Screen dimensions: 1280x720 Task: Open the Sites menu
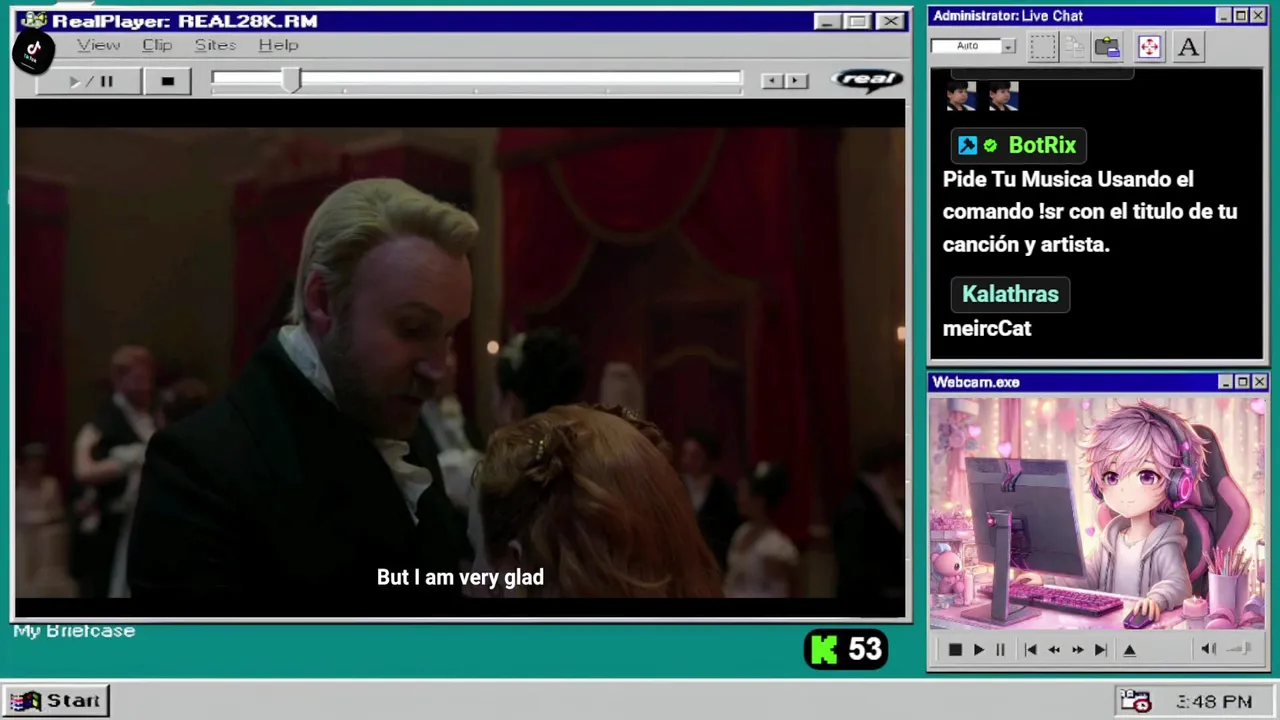tap(215, 45)
